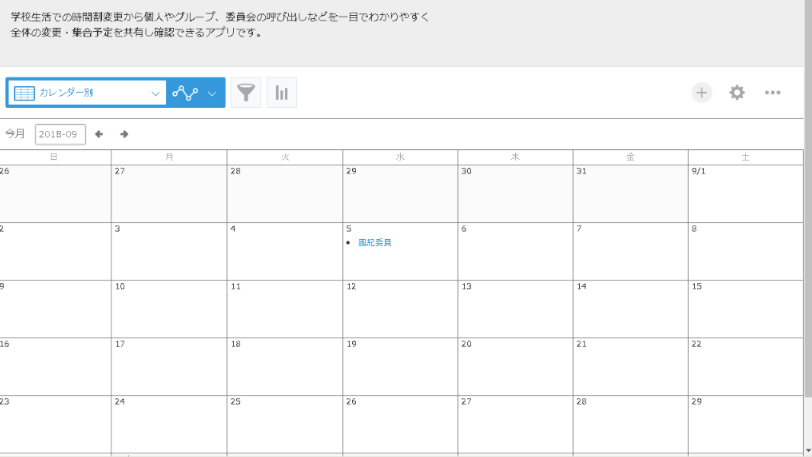Open app settings gear icon

click(x=737, y=93)
